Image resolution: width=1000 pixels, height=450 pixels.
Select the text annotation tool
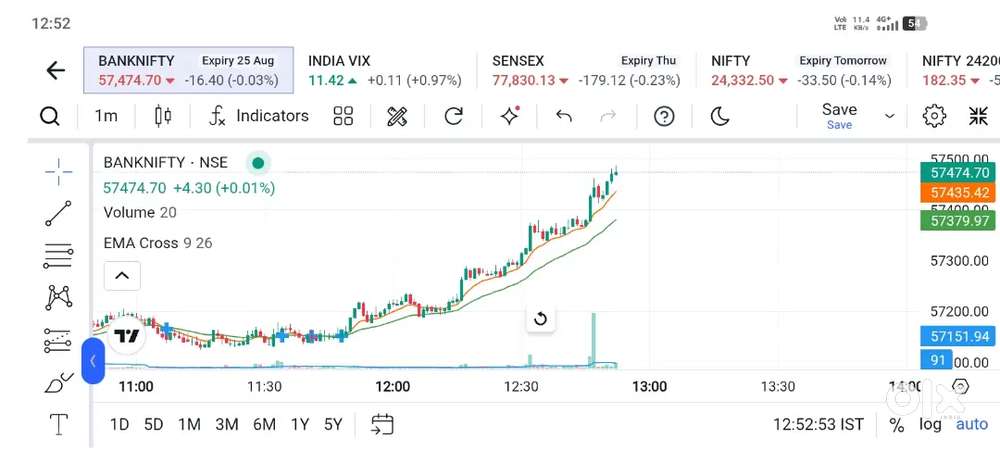(59, 424)
